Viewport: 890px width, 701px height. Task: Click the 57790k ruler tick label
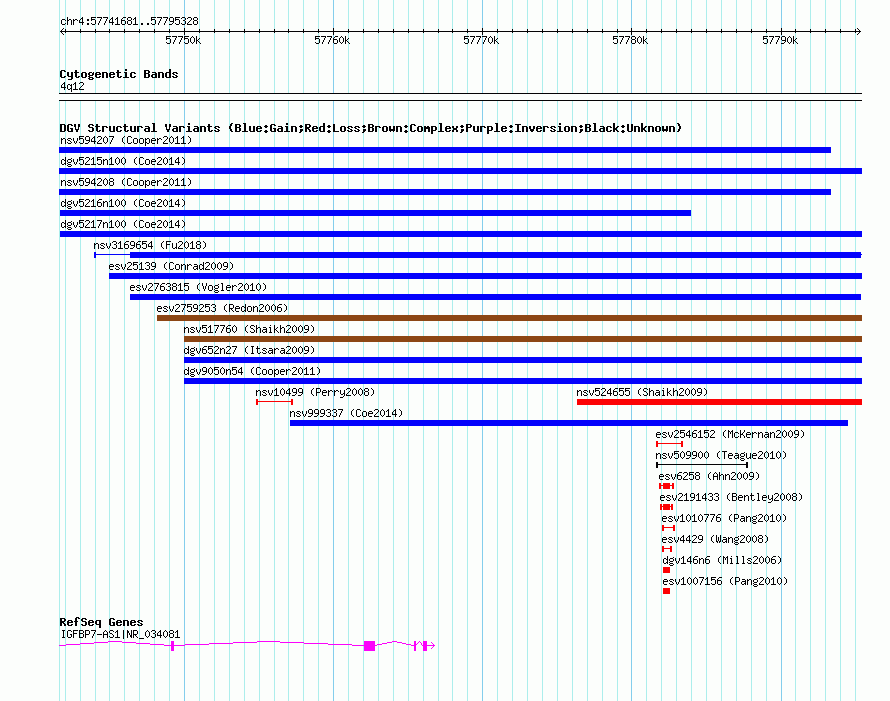780,40
